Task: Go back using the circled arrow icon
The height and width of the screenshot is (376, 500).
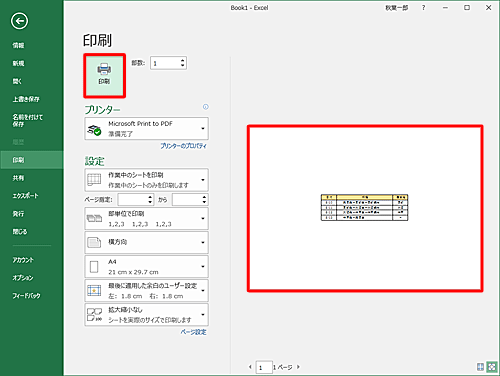Action: coord(19,21)
